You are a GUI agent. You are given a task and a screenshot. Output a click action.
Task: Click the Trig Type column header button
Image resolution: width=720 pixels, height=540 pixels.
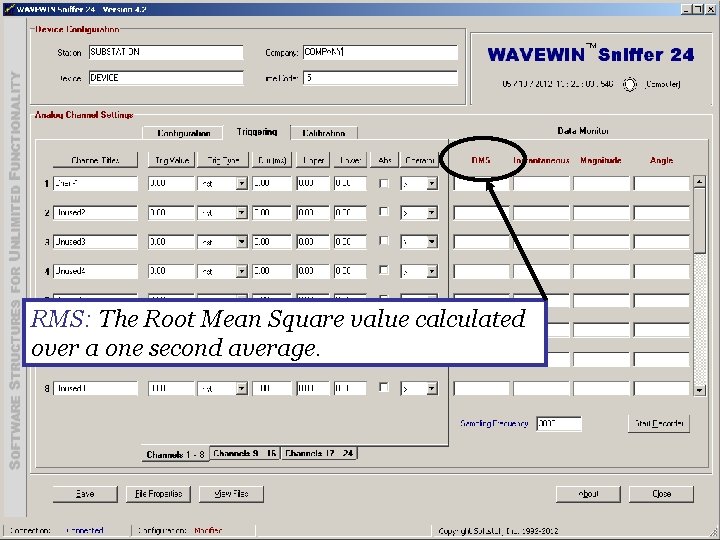pyautogui.click(x=223, y=160)
